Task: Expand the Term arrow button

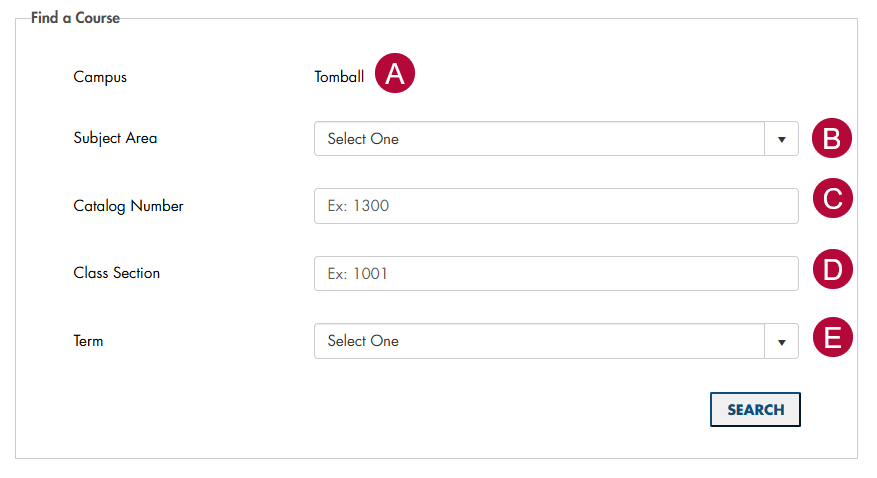Action: [781, 341]
